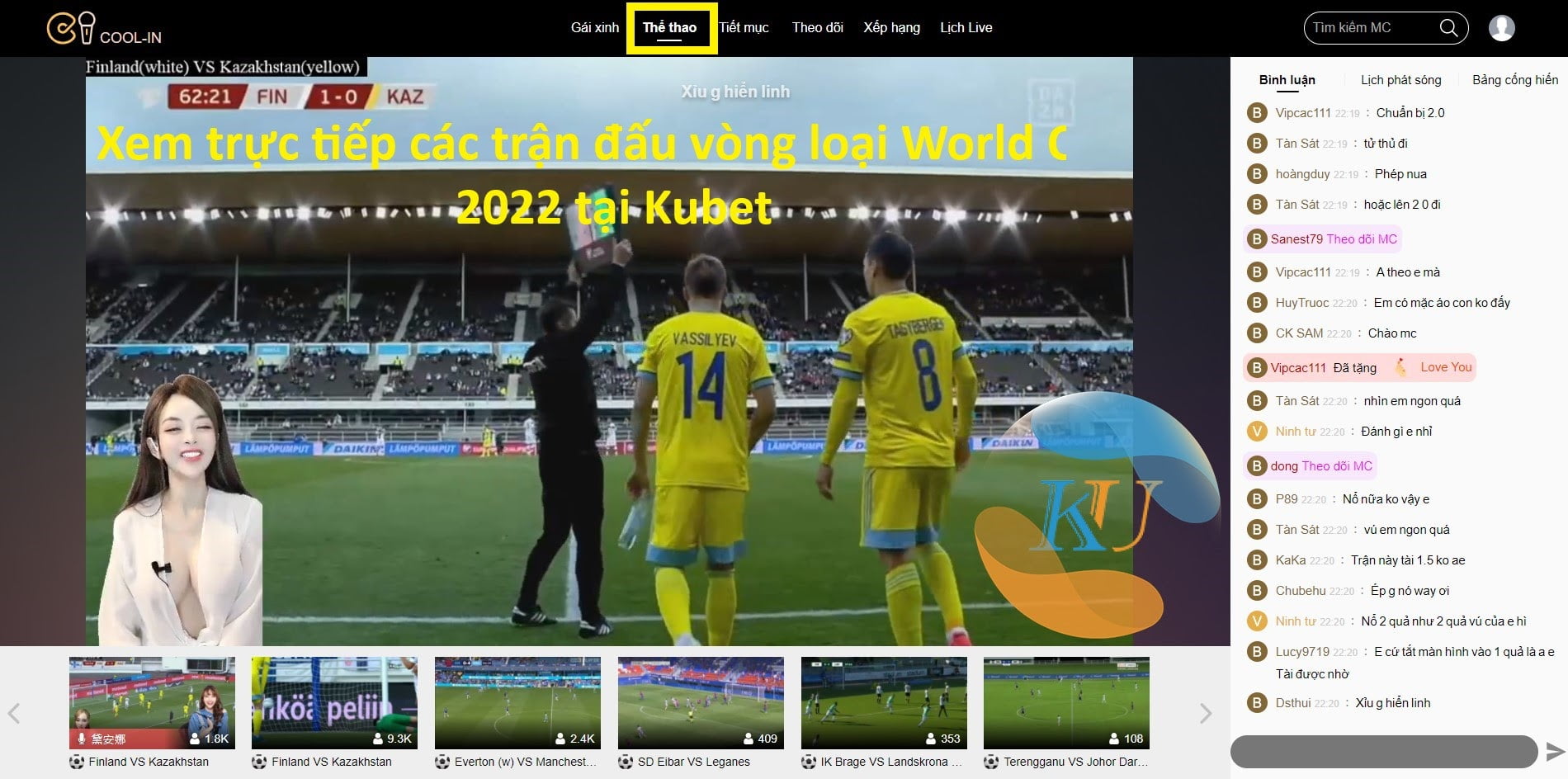1568x779 pixels.
Task: Focus the Tìm kiếm MC search field
Action: pos(1370,27)
